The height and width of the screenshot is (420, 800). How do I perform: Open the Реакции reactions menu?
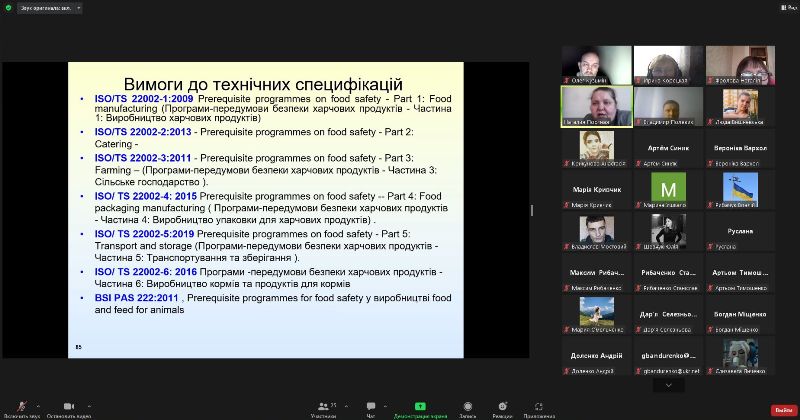[x=503, y=410]
